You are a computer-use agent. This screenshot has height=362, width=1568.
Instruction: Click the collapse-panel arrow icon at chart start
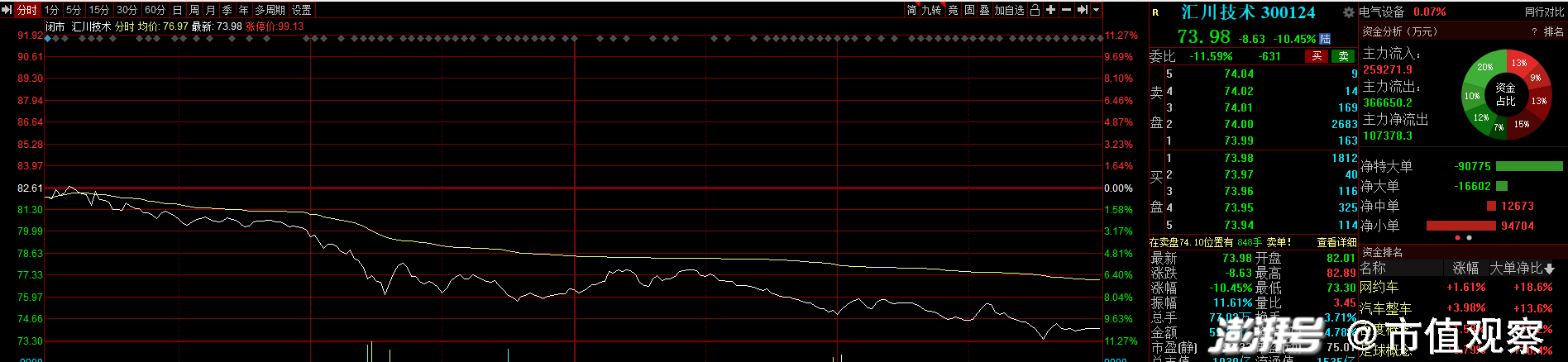coord(7,10)
